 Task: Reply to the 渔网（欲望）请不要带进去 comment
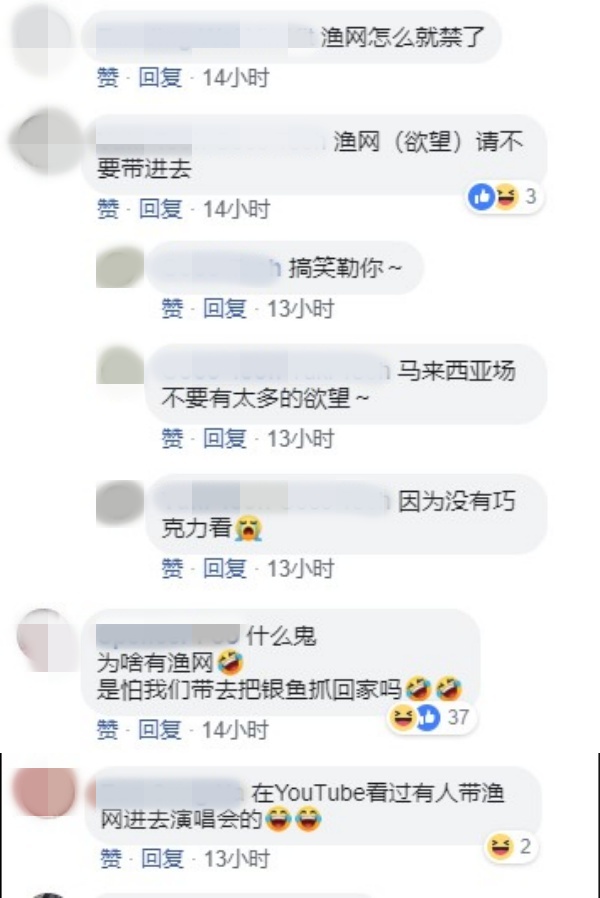pos(160,209)
